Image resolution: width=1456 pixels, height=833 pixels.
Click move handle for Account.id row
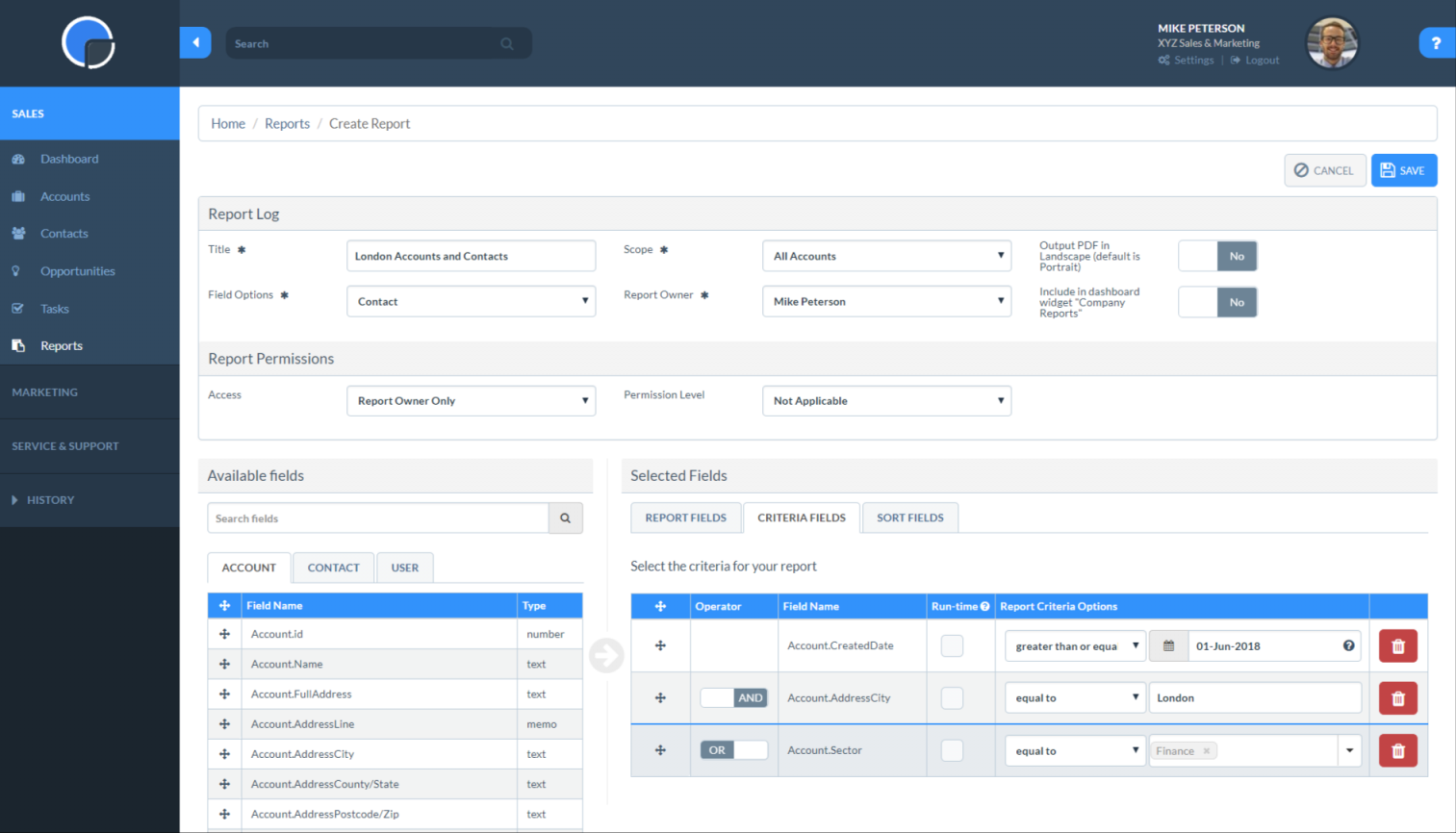point(224,634)
